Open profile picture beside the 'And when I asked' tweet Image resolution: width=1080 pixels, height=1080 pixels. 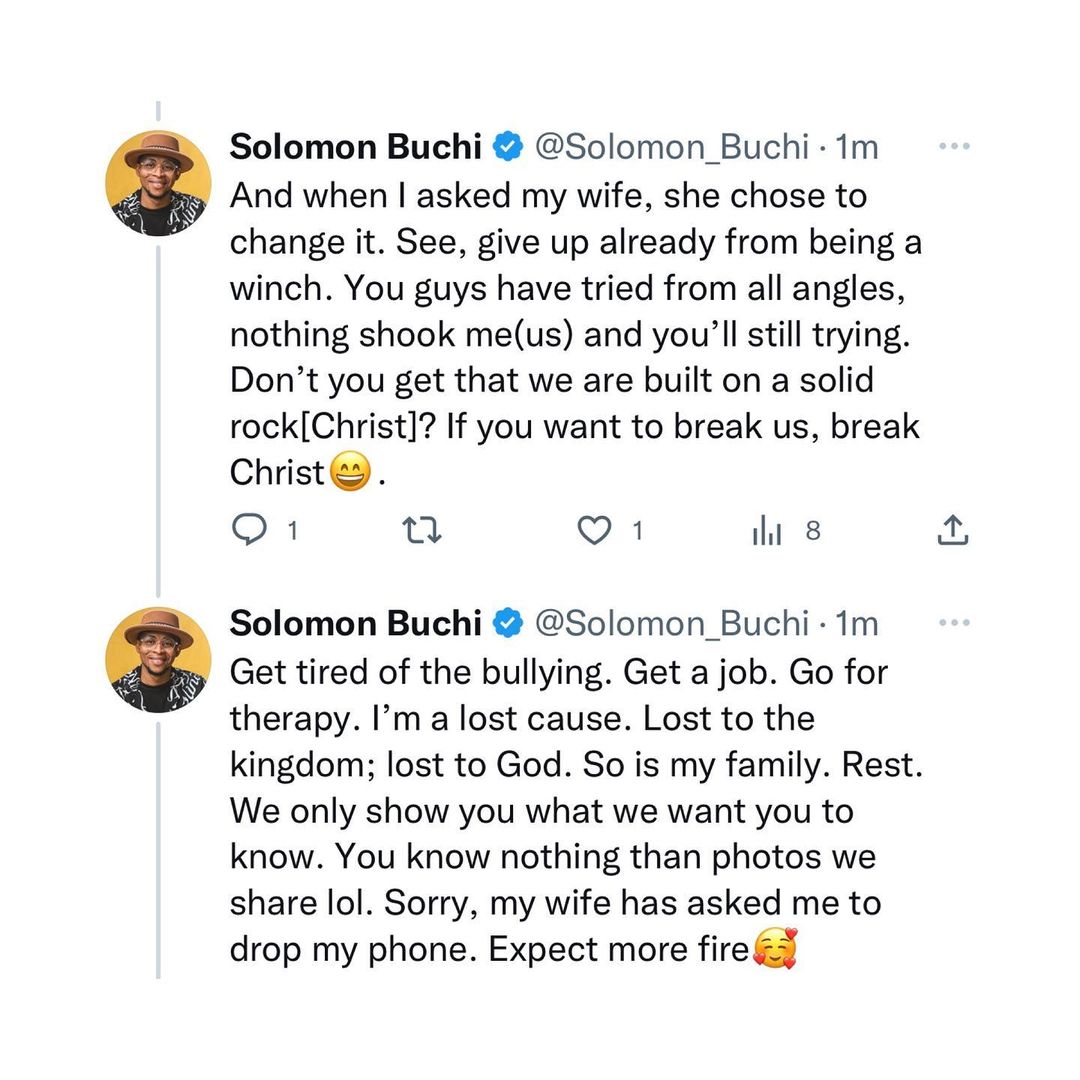click(x=158, y=183)
